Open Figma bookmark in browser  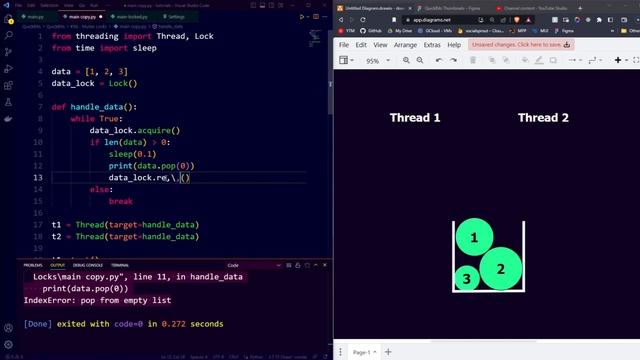click(x=564, y=31)
